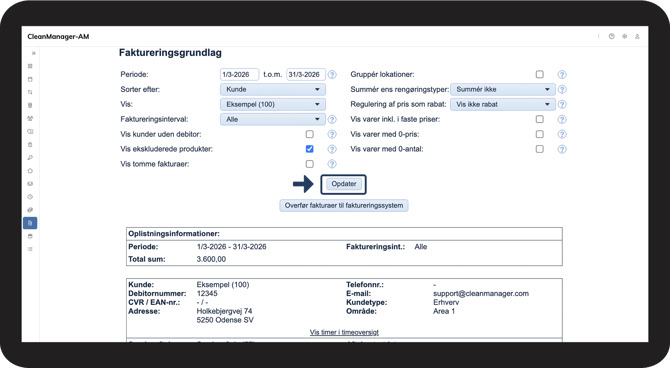This screenshot has height=368, width=670.
Task: Click the highlighted document icon in sidebar
Action: tap(30, 223)
